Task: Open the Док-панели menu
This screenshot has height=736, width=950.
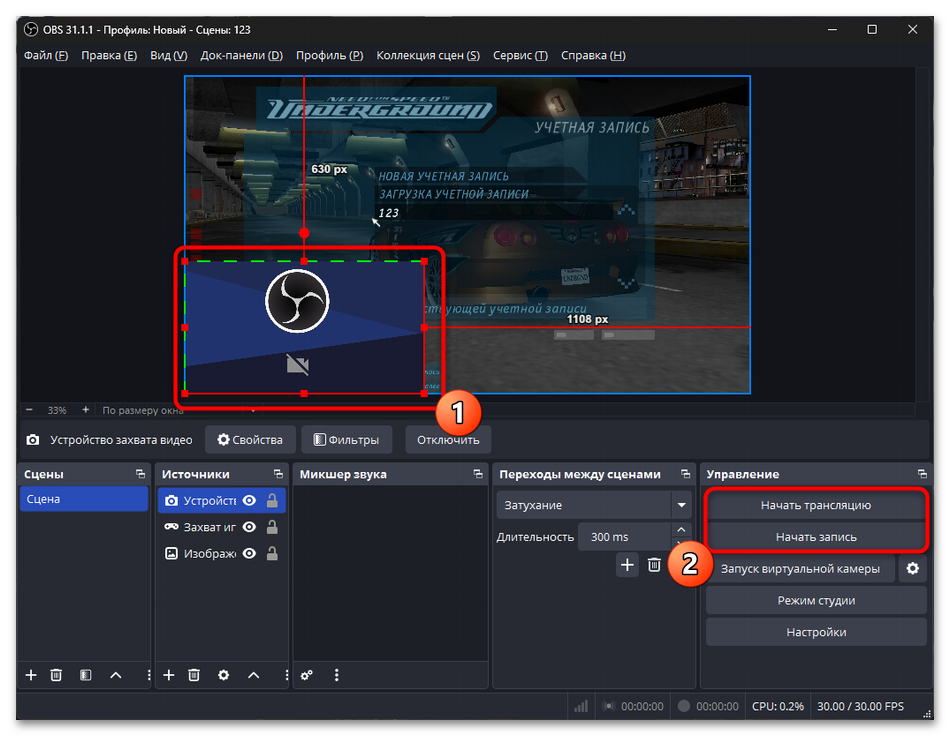Action: coord(242,55)
